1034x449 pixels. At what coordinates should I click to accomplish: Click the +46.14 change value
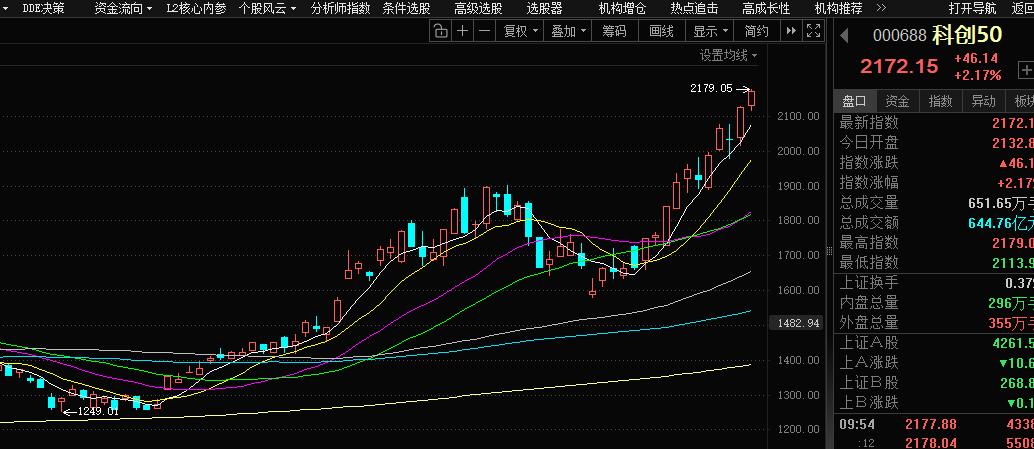pos(976,58)
